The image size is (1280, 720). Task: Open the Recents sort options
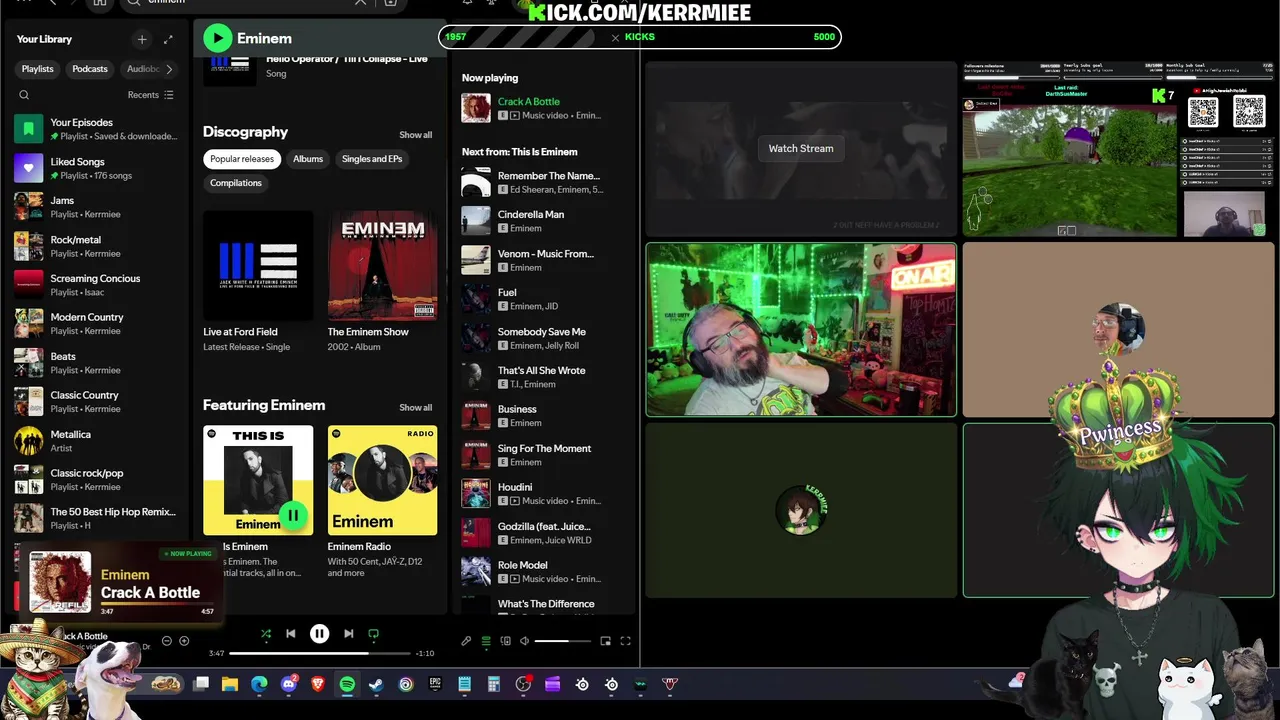[x=151, y=95]
